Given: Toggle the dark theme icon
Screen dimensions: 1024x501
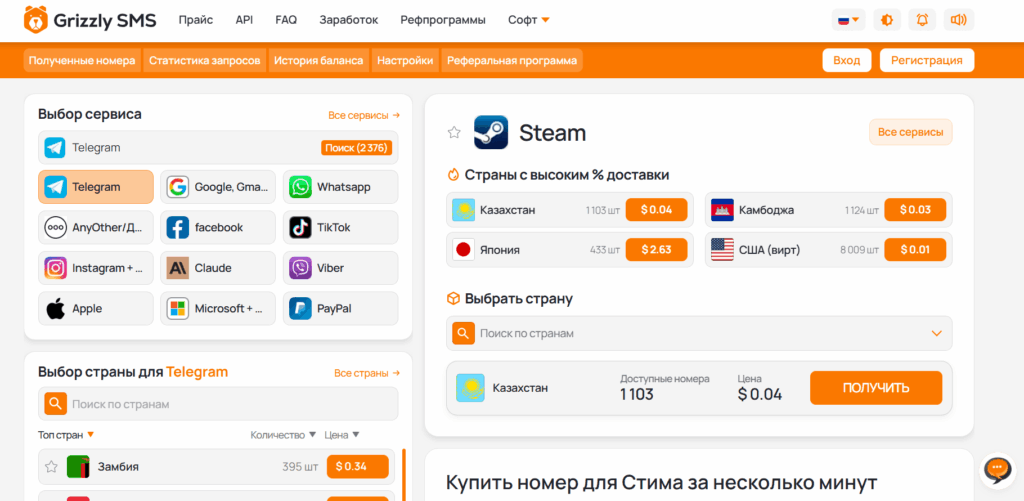Looking at the screenshot, I should 887,20.
